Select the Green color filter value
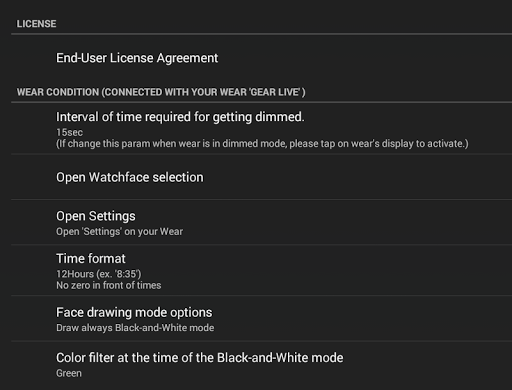512x390 pixels. click(x=69, y=373)
